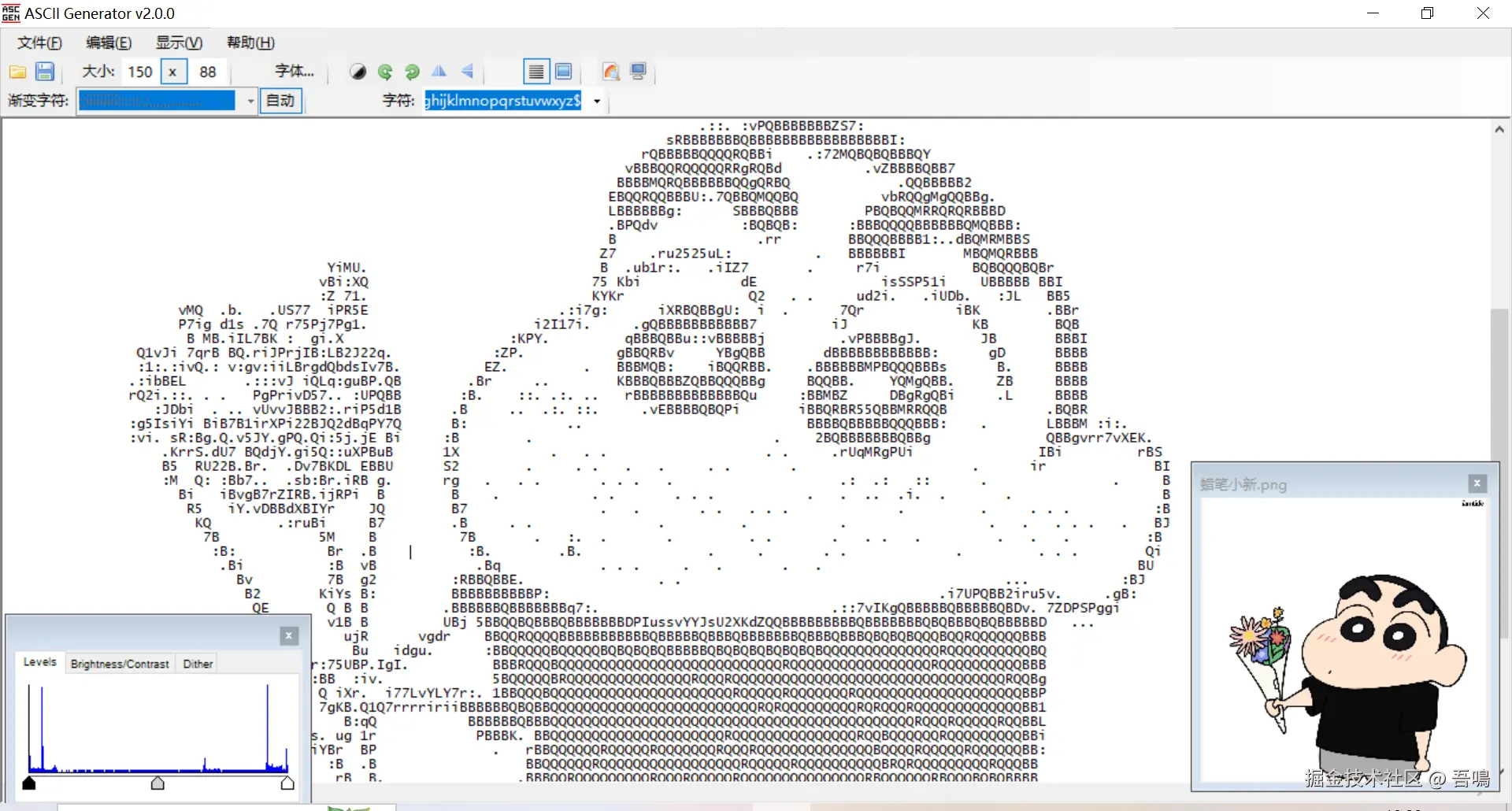1512x811 pixels.
Task: Click the white point levels slider handle
Action: tap(287, 783)
